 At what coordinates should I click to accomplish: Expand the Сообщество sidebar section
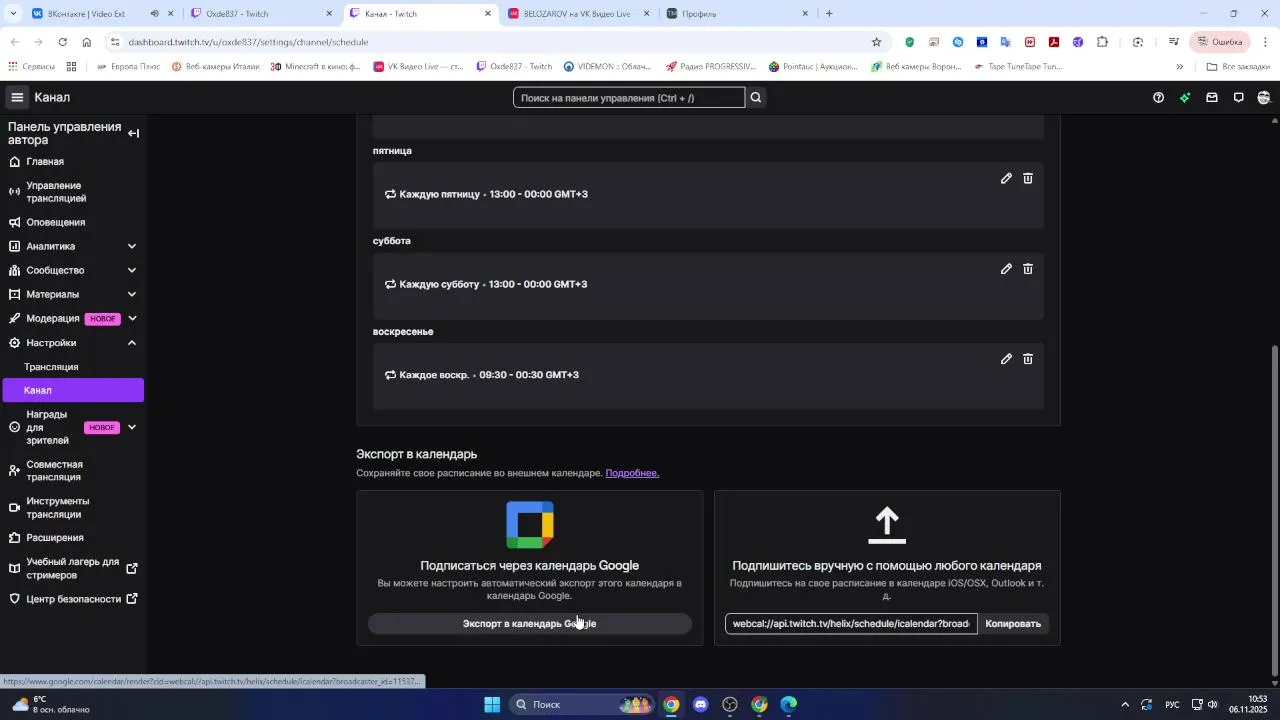(132, 270)
